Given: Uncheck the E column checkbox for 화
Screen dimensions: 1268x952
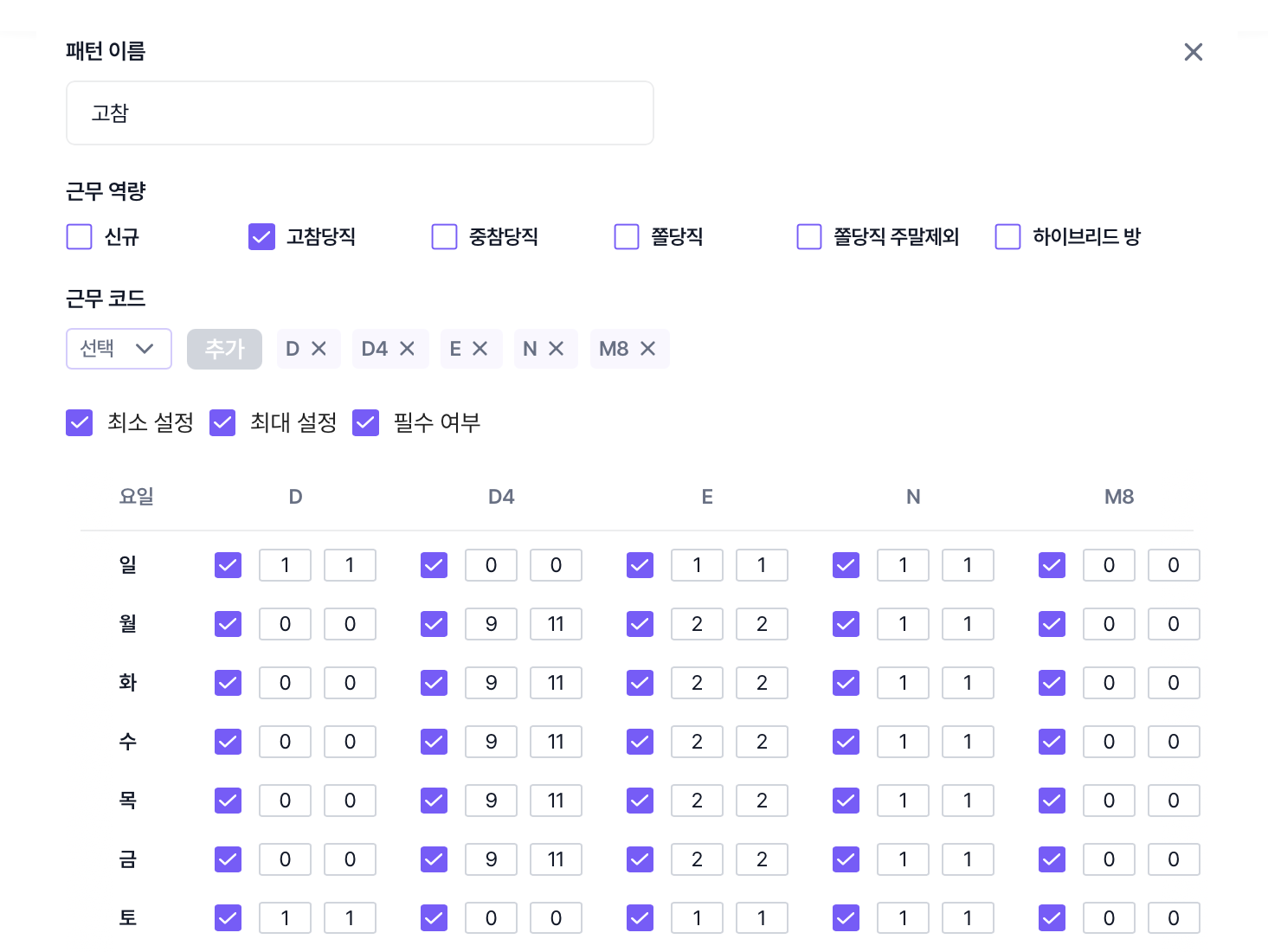Looking at the screenshot, I should 640,683.
